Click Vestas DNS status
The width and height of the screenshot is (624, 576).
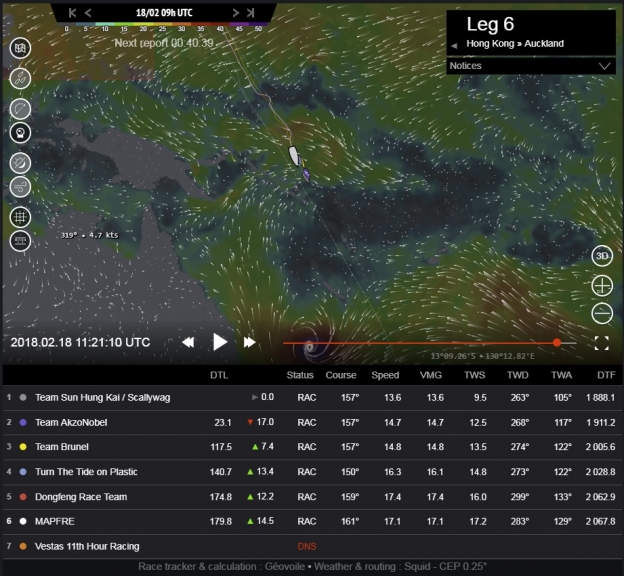[x=307, y=547]
